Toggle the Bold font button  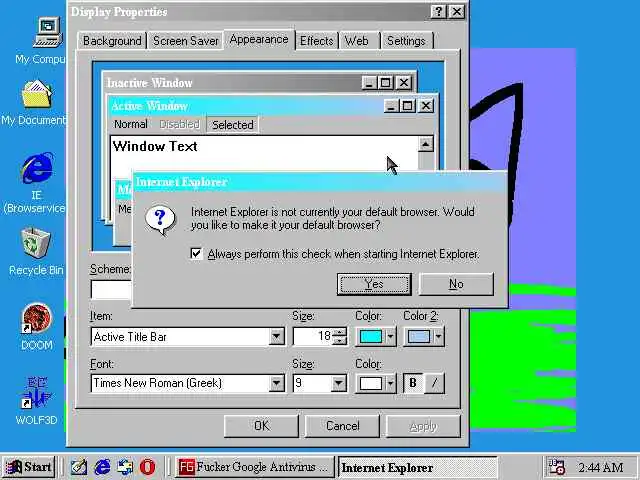tap(413, 383)
